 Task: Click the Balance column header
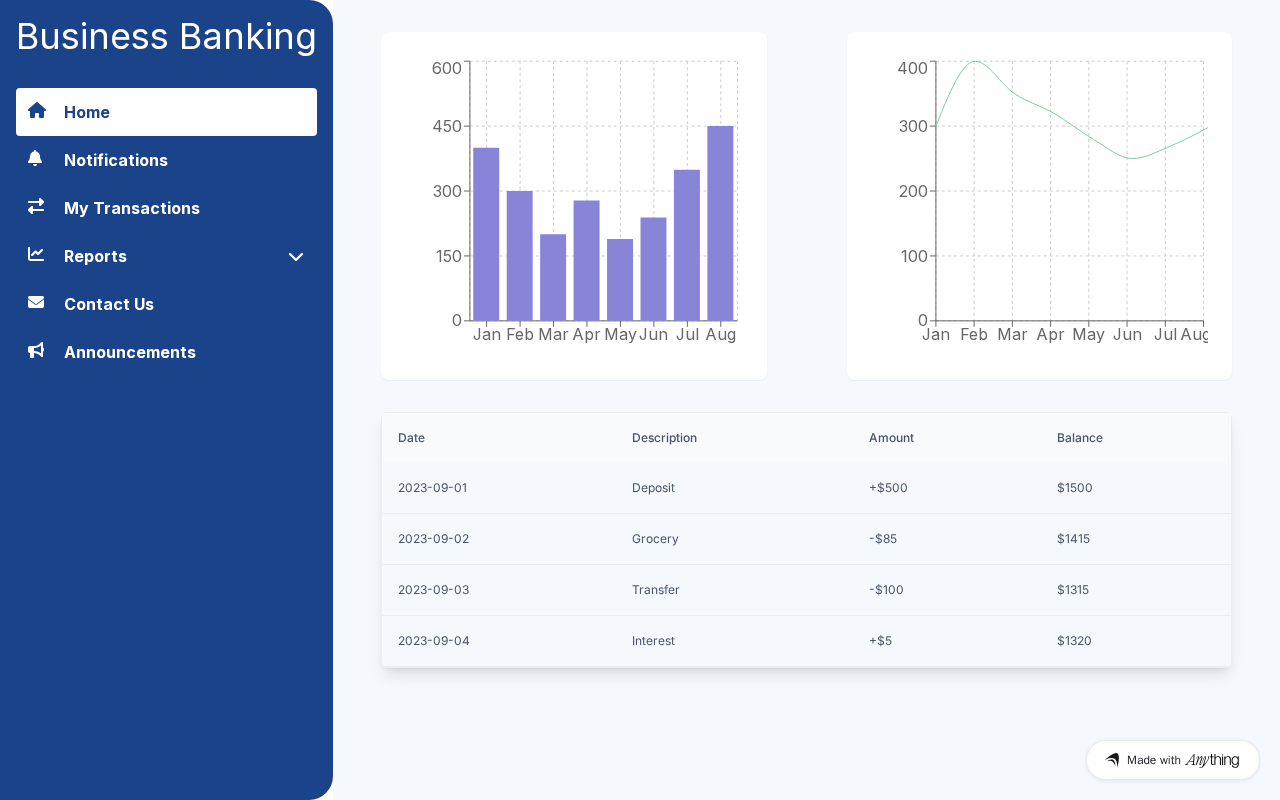(1080, 438)
